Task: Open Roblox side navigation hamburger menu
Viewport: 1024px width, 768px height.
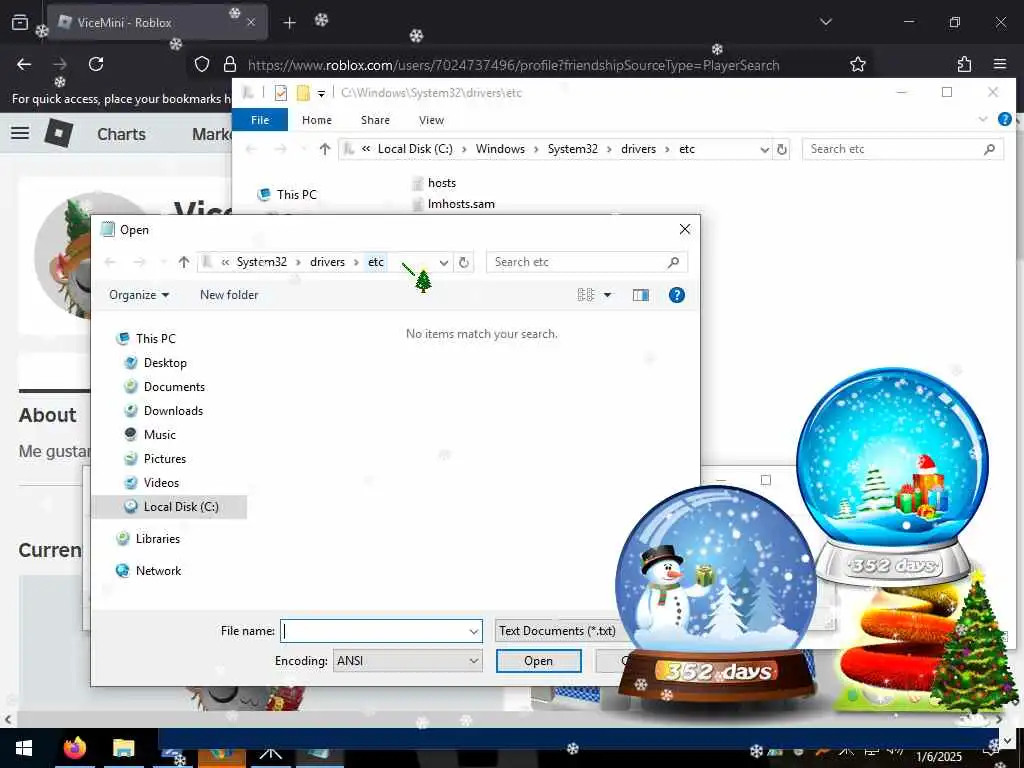Action: pyautogui.click(x=20, y=133)
